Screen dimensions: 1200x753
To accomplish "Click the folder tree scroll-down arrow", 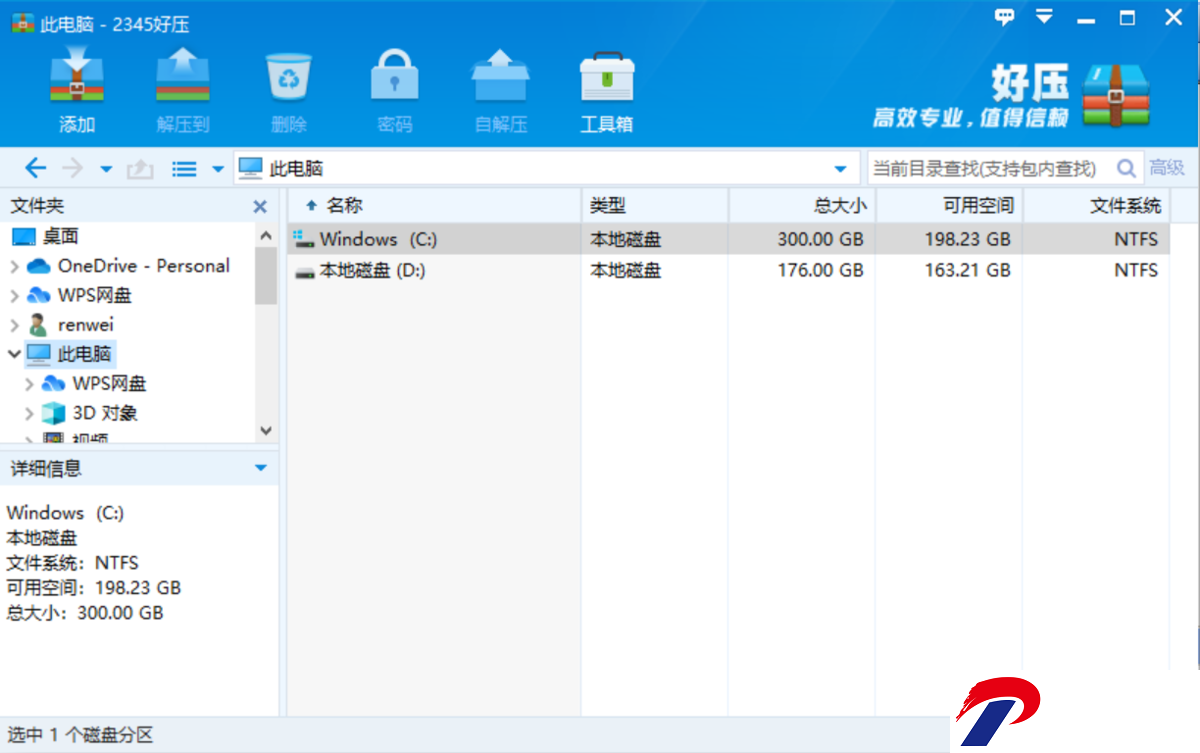I will point(266,431).
